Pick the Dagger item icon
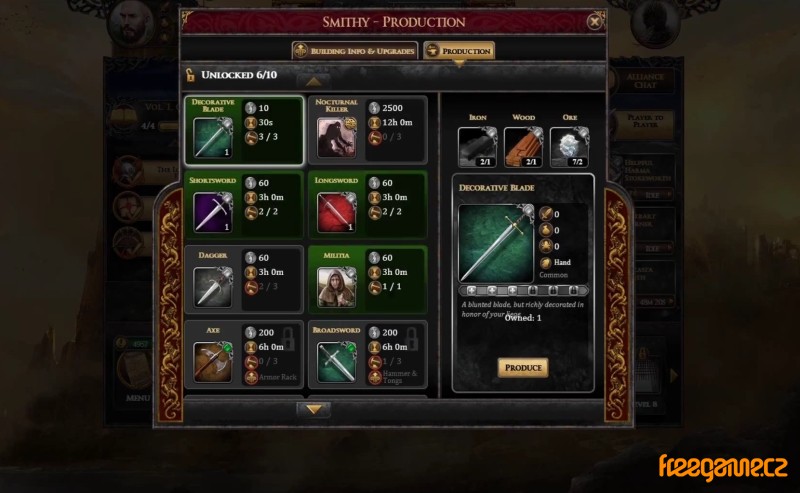Viewport: 800px width, 493px height. (213, 287)
